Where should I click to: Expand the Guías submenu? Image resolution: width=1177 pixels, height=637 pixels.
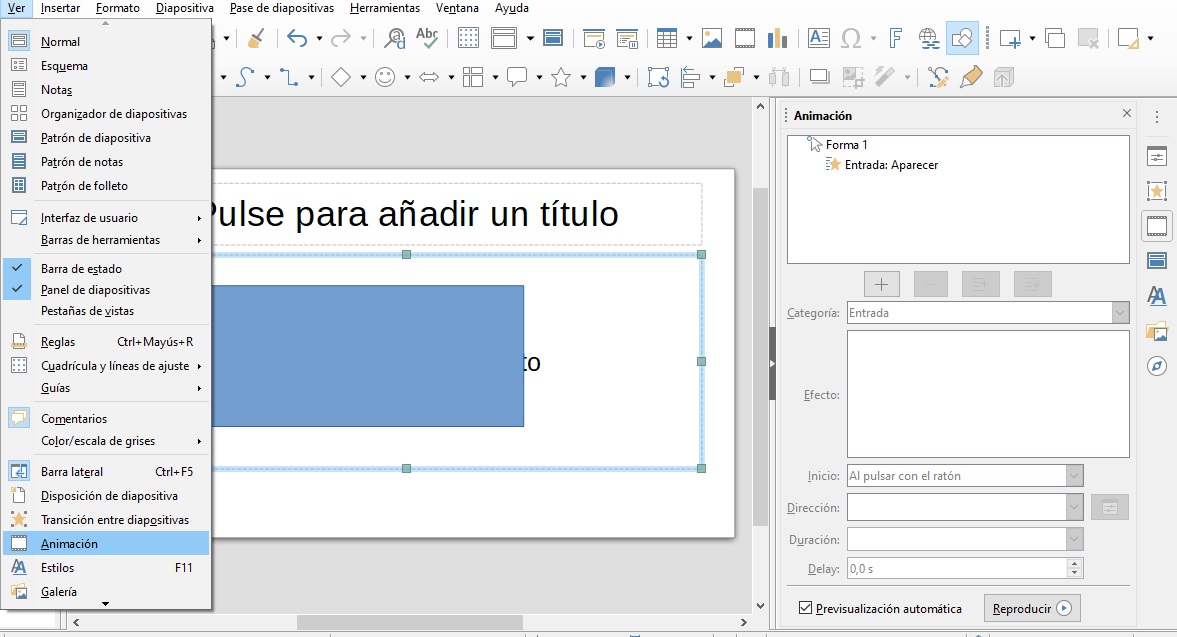click(x=106, y=388)
